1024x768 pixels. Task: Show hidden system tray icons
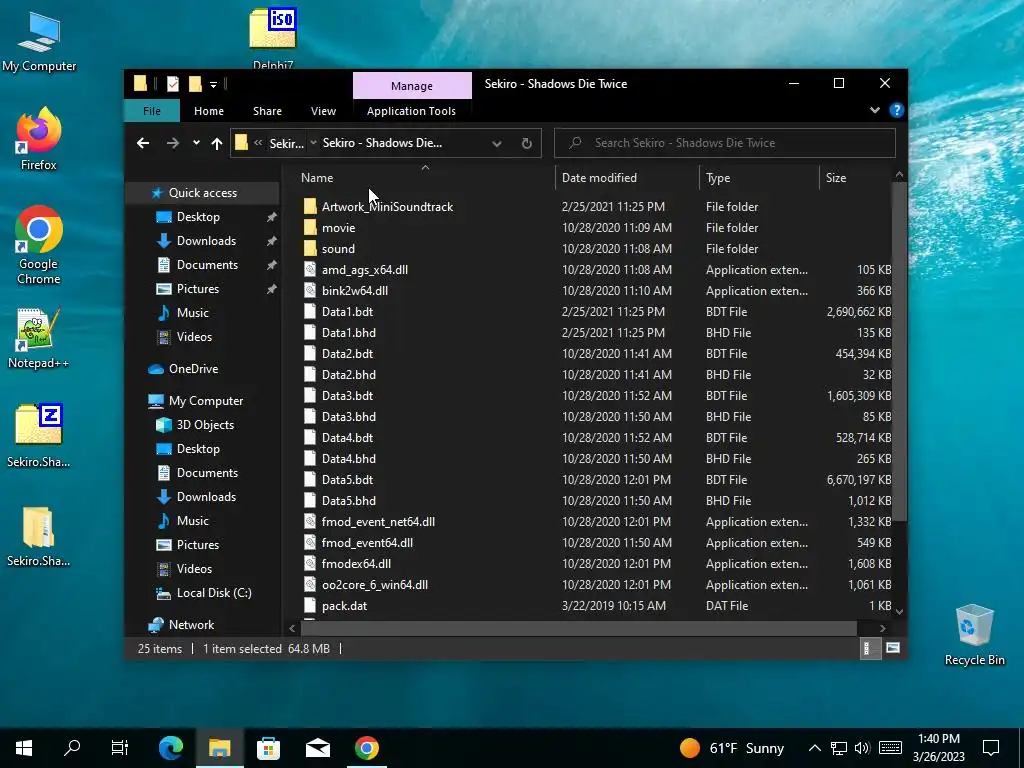click(x=814, y=748)
